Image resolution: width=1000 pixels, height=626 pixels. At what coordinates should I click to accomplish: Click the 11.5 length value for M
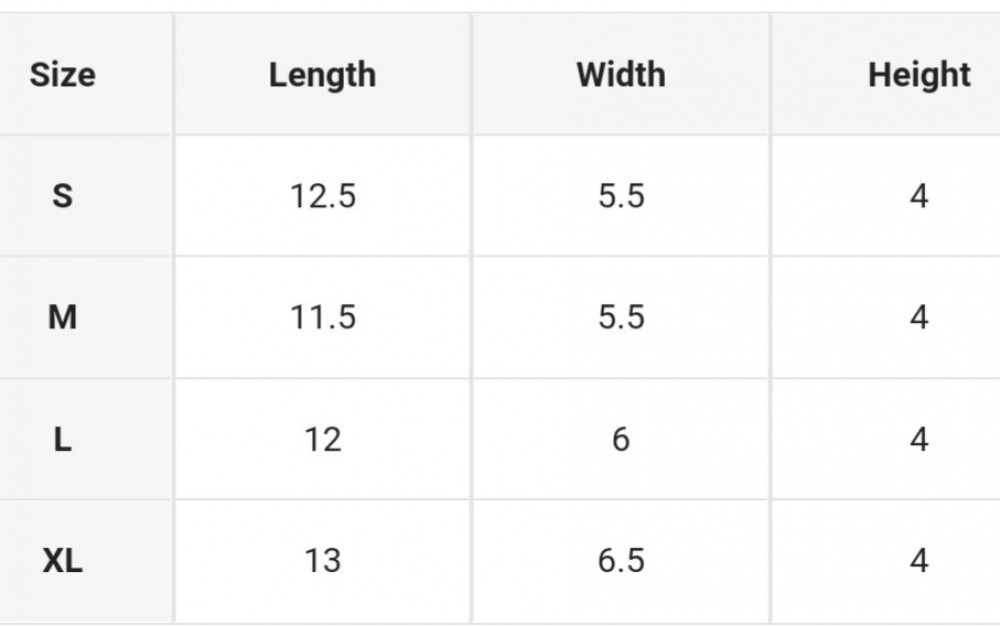pos(323,317)
